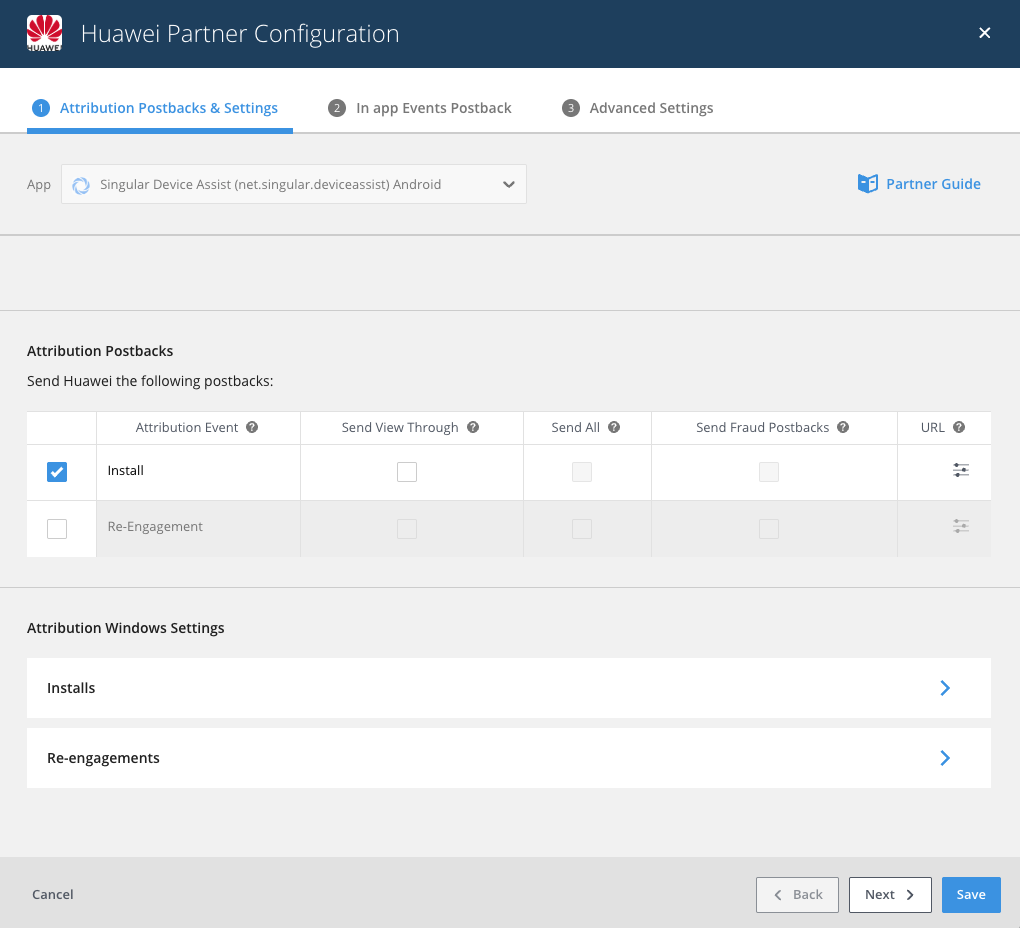Viewport: 1020px width, 928px height.
Task: Expand the Re-engagements attribution window settings
Action: 509,758
